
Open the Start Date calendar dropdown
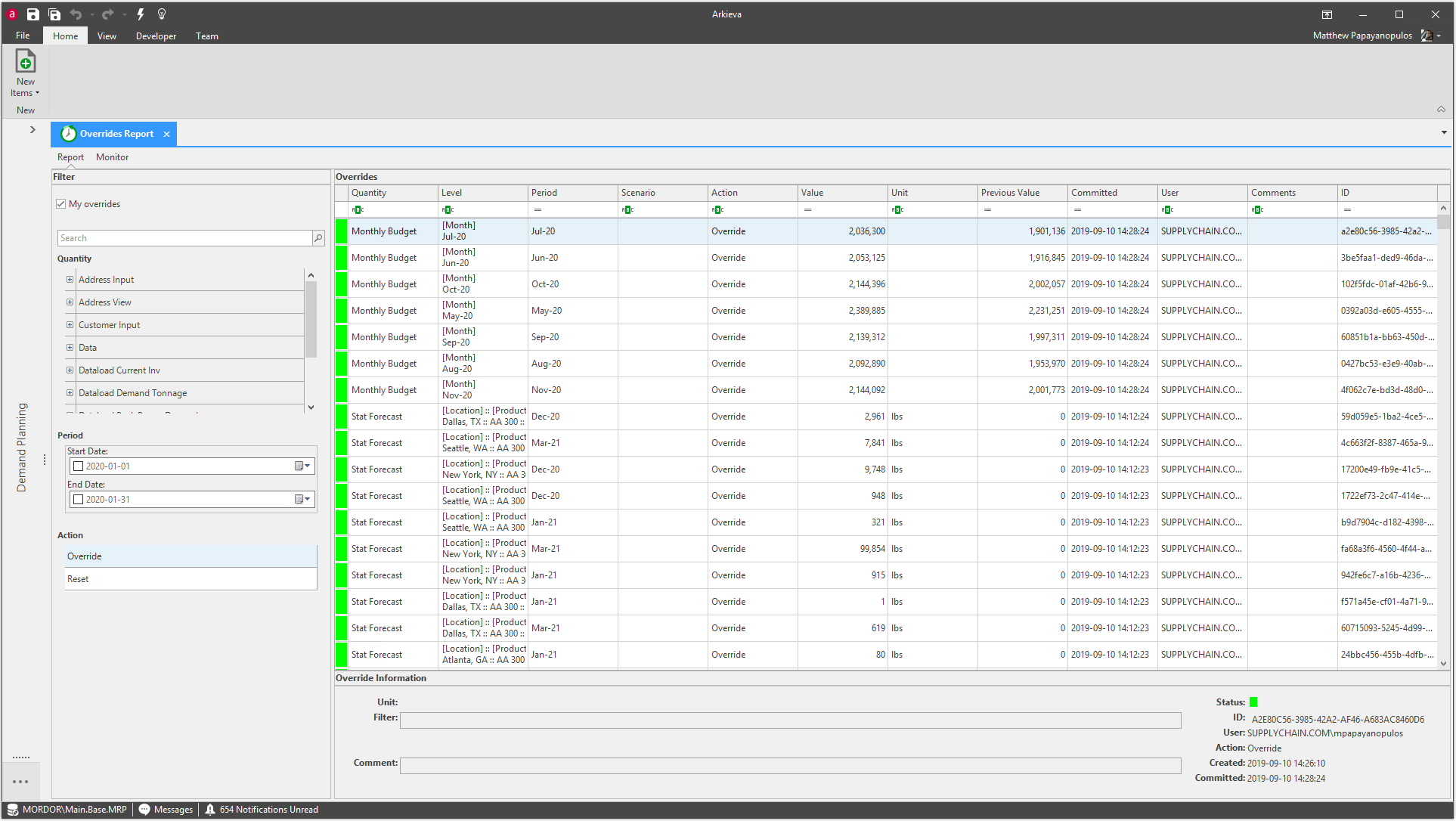(x=302, y=466)
